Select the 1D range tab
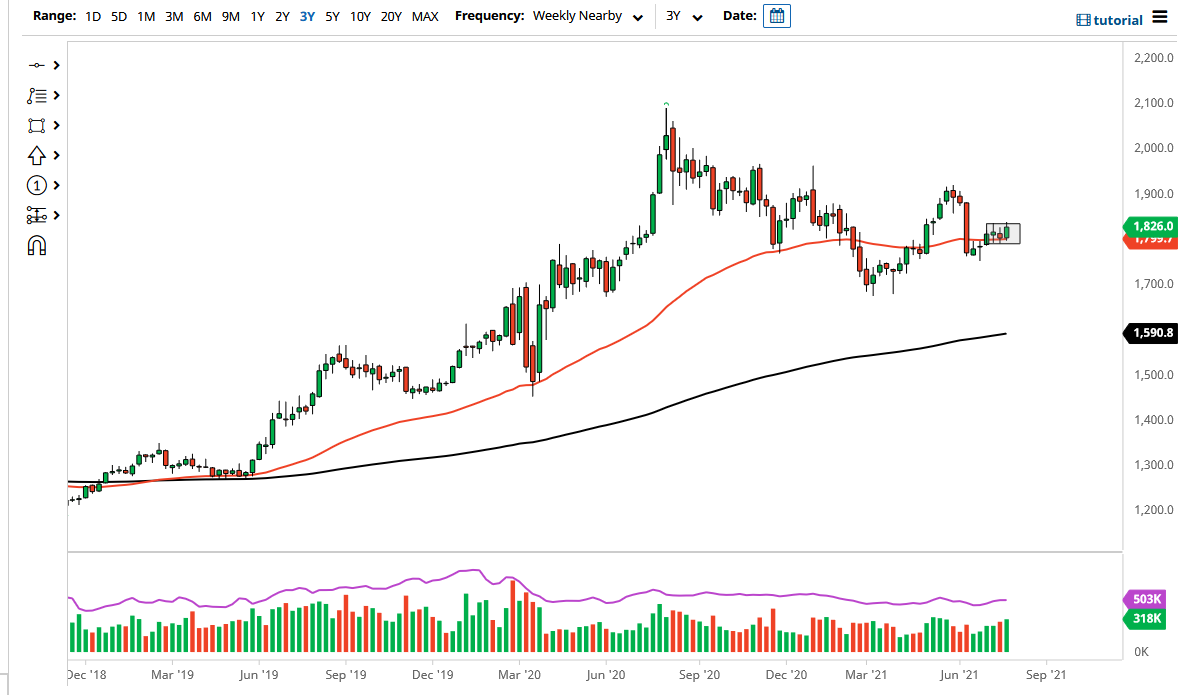Screen dimensions: 1184x695 click(93, 17)
